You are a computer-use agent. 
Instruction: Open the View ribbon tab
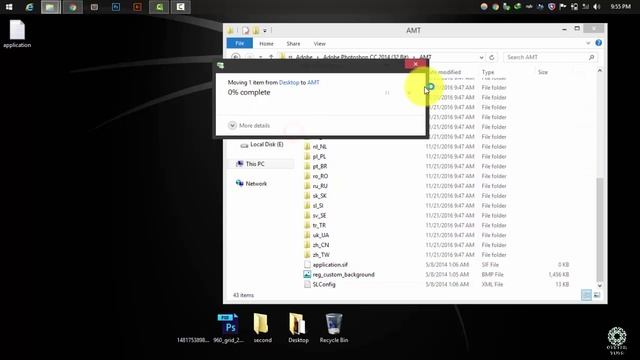pyautogui.click(x=320, y=43)
